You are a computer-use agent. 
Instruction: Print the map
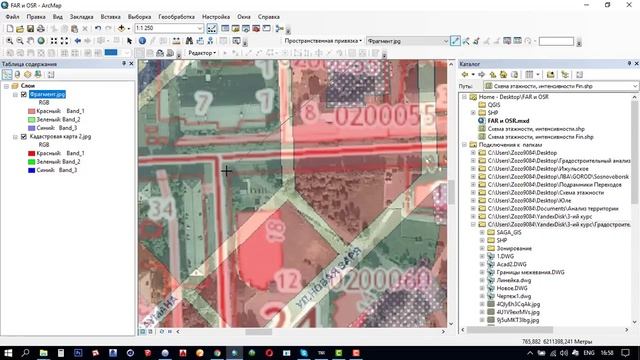point(41,29)
